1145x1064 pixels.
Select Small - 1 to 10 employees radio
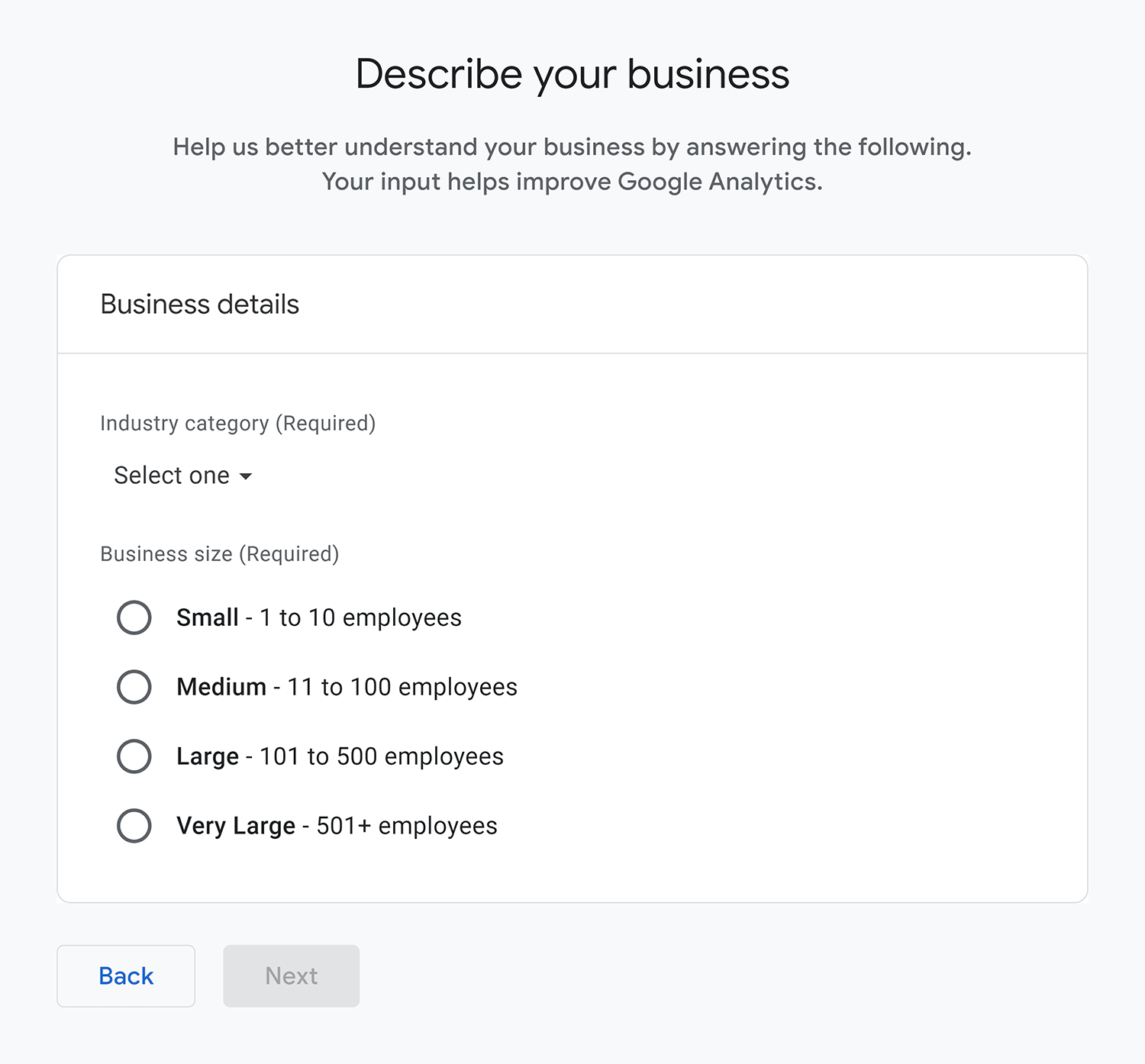tap(134, 617)
